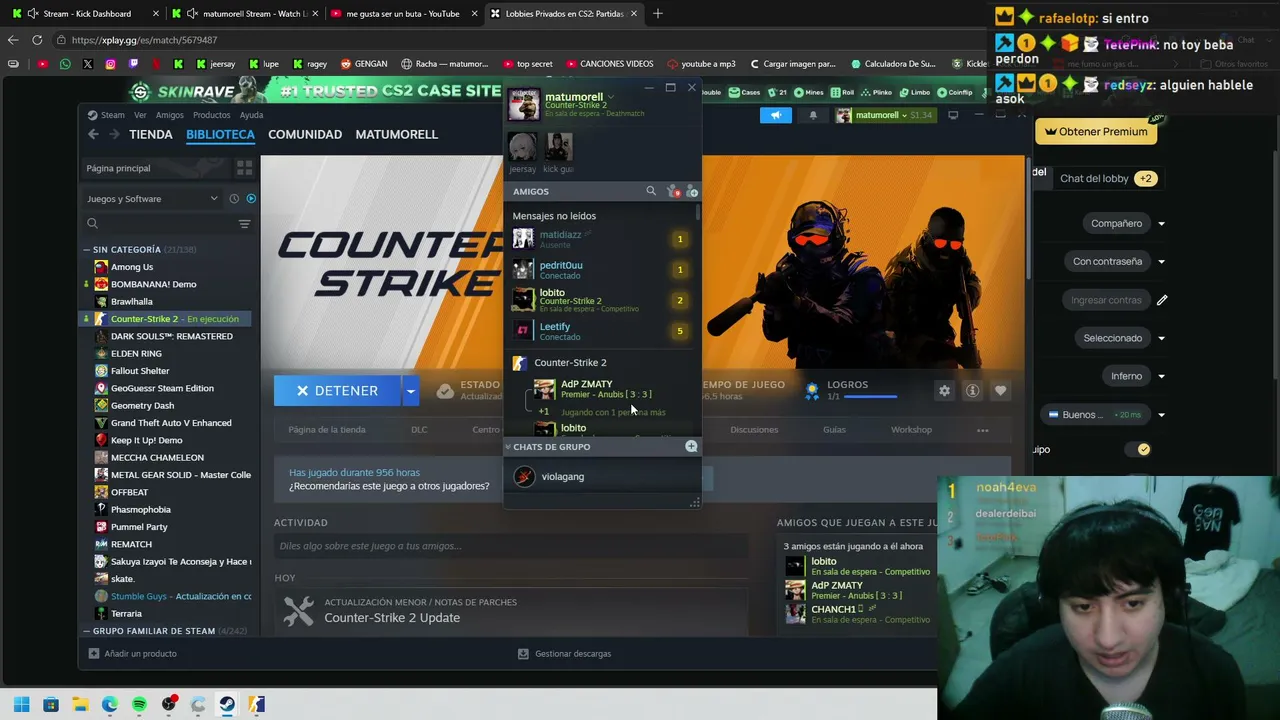Stop Counter-Strike 2 with Detener button
The height and width of the screenshot is (720, 1280).
(338, 391)
